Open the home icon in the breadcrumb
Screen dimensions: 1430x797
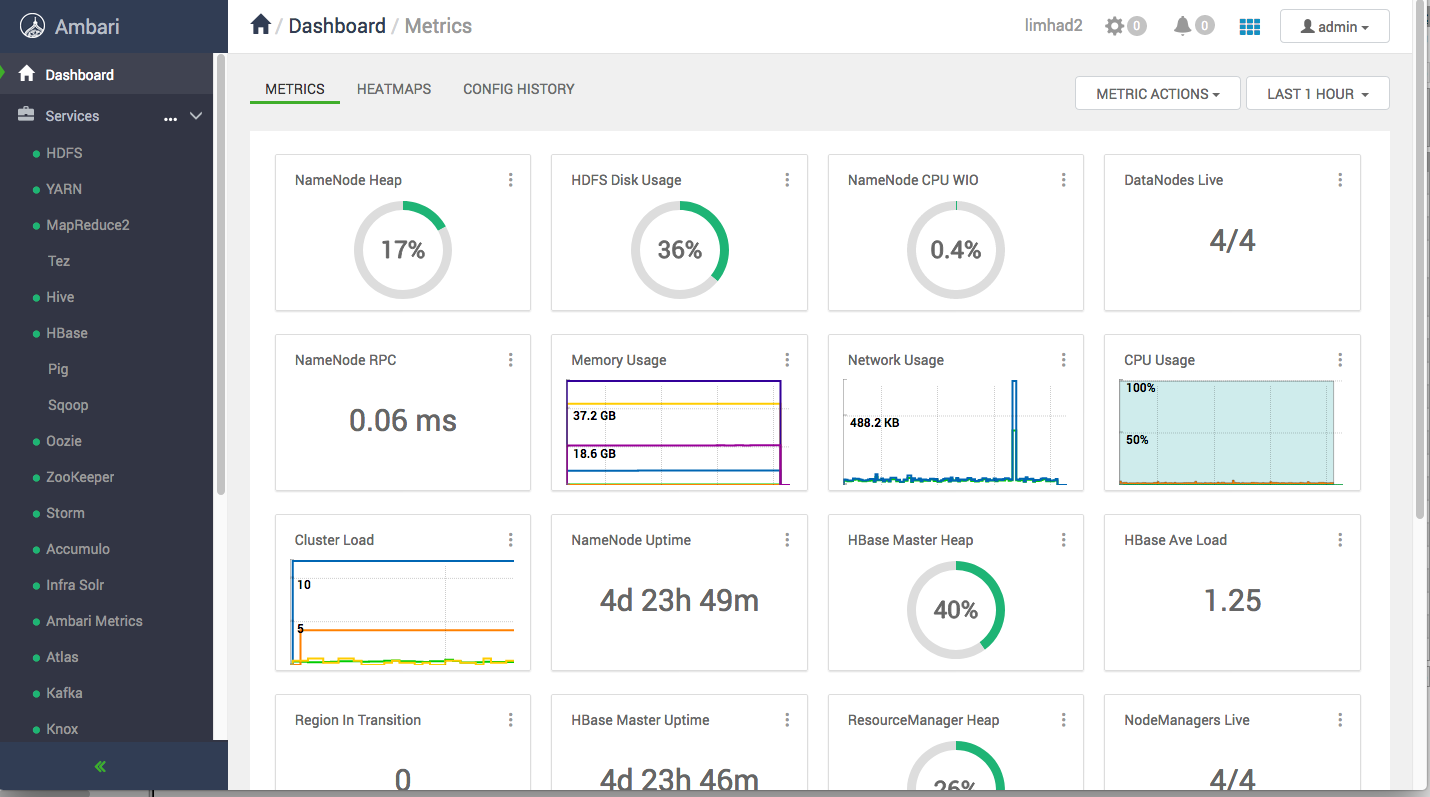point(261,25)
